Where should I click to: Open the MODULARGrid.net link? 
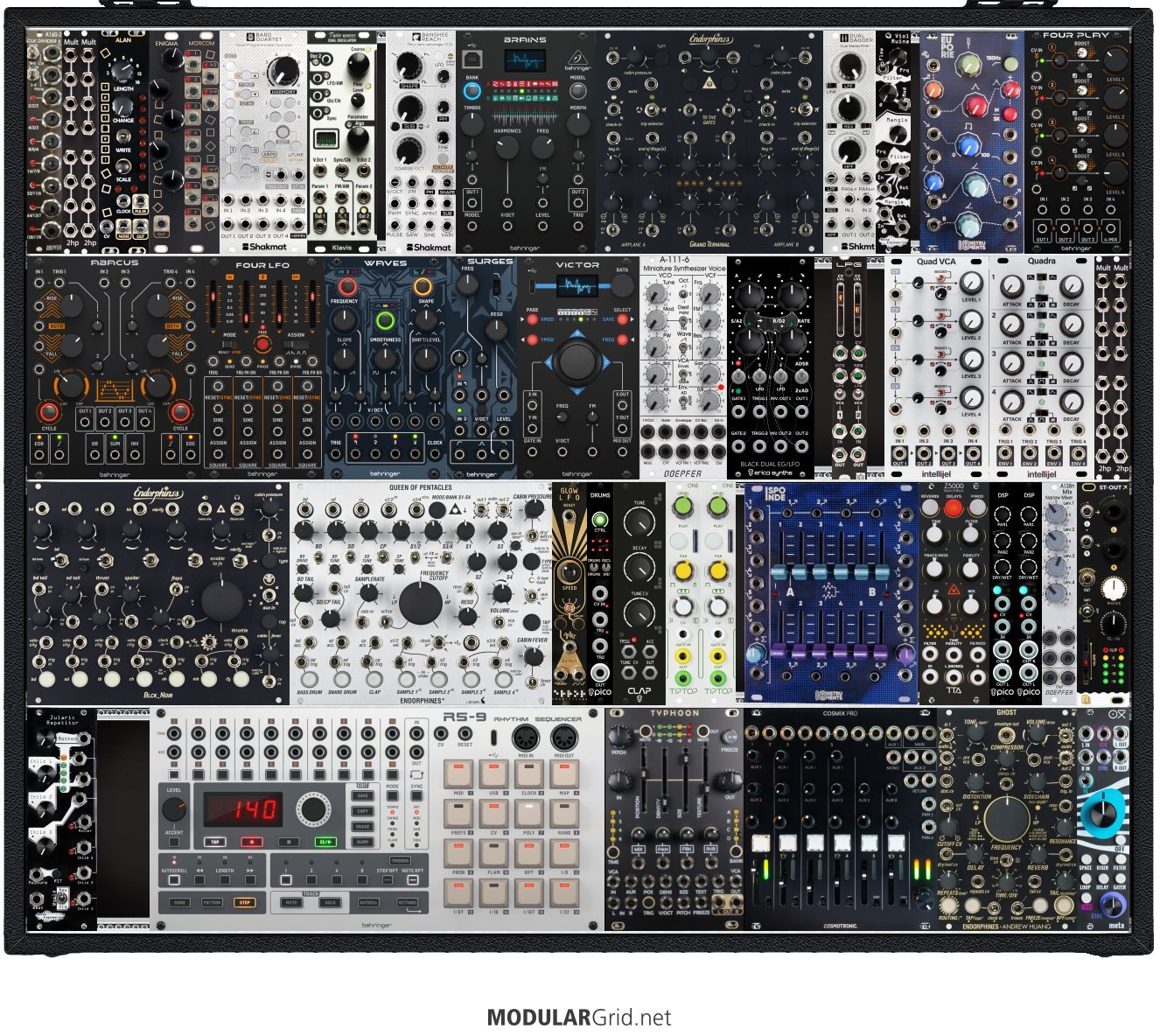pos(579,1018)
